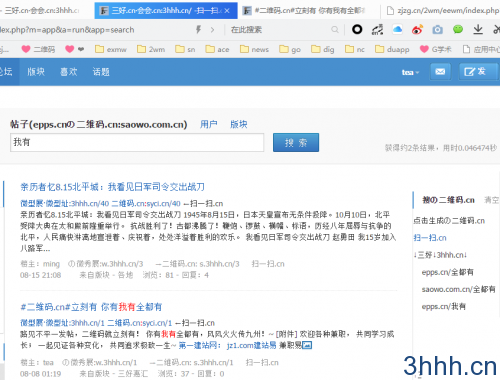Screen dimensions: 500x380
Task: Open the 第一建站网 link
Action: 200,345
